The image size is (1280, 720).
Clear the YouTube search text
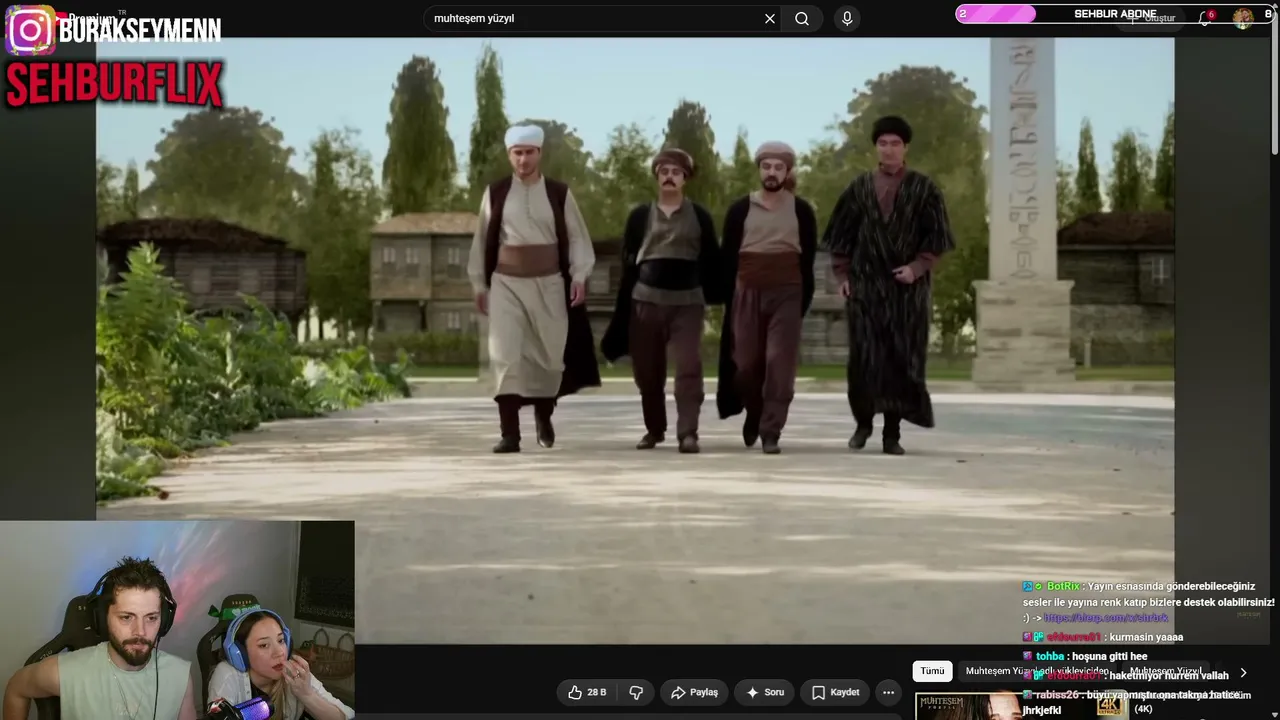coord(770,18)
